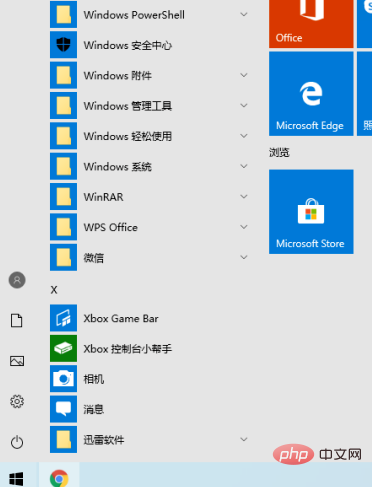Select the 相机 label text
Image resolution: width=372 pixels, height=487 pixels.
coord(94,379)
